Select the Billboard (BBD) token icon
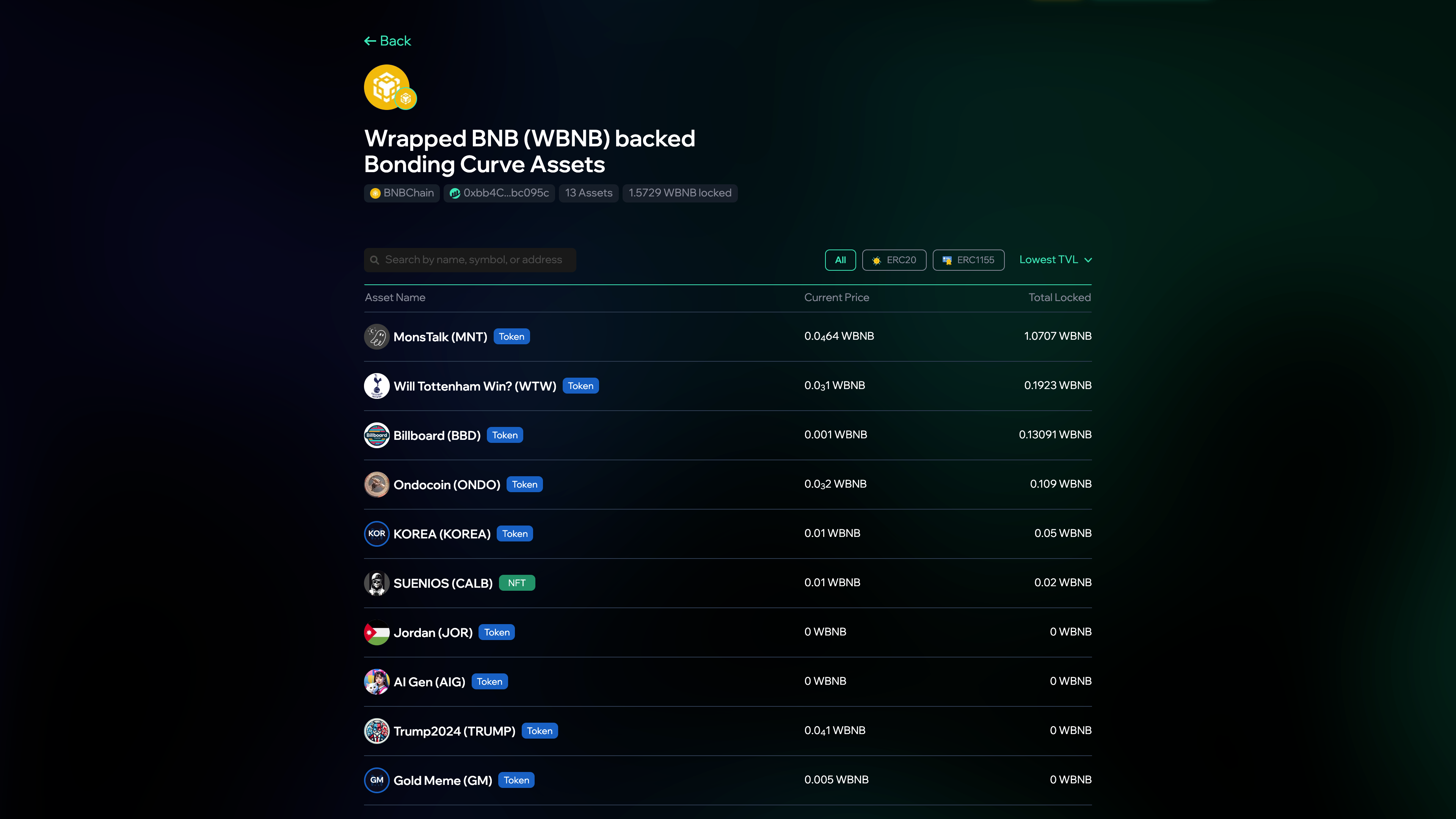Image resolution: width=1456 pixels, height=819 pixels. tap(377, 435)
